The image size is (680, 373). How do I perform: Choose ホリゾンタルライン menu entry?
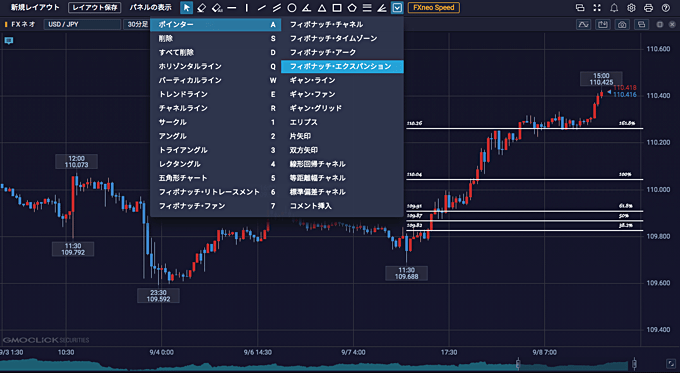point(216,66)
